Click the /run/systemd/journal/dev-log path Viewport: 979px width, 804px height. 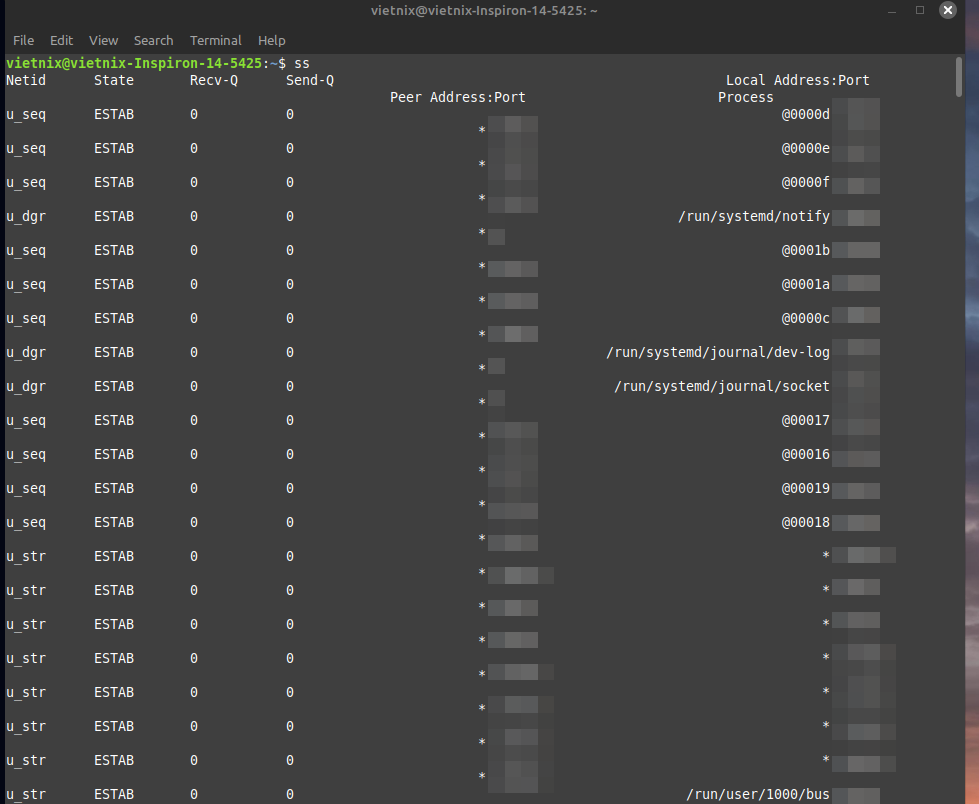(x=718, y=353)
